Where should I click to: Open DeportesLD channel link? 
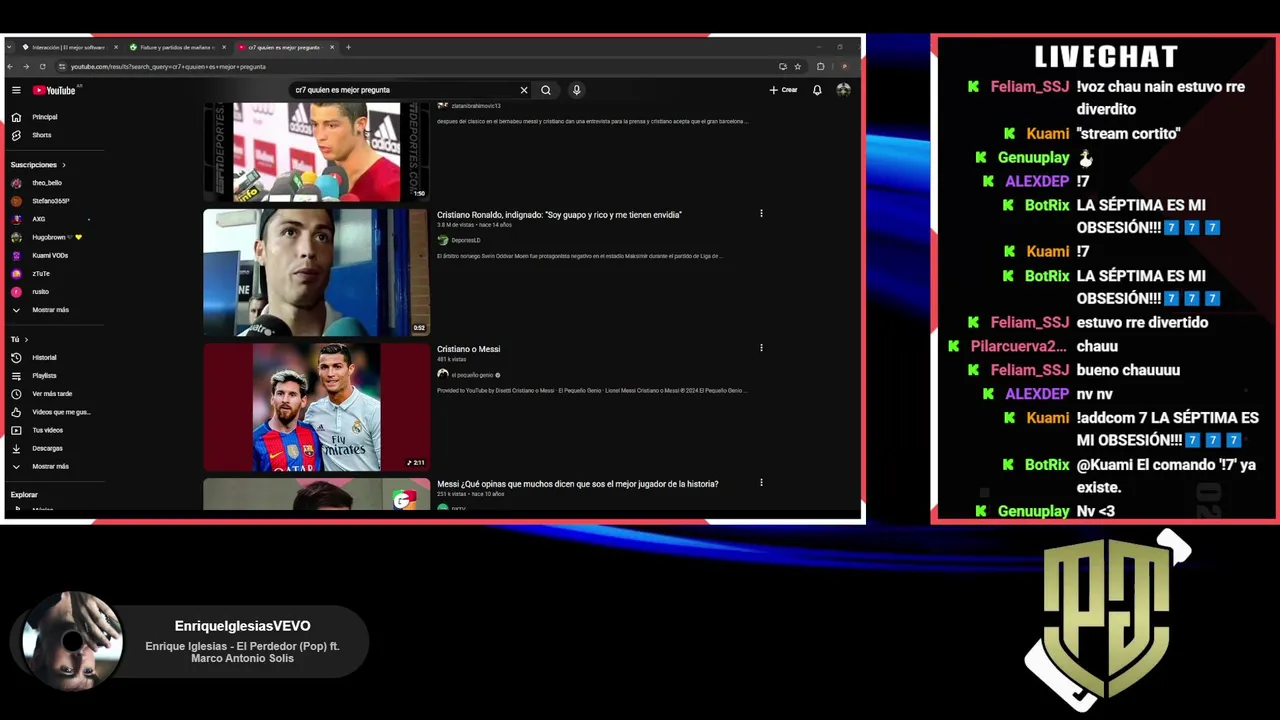(465, 240)
